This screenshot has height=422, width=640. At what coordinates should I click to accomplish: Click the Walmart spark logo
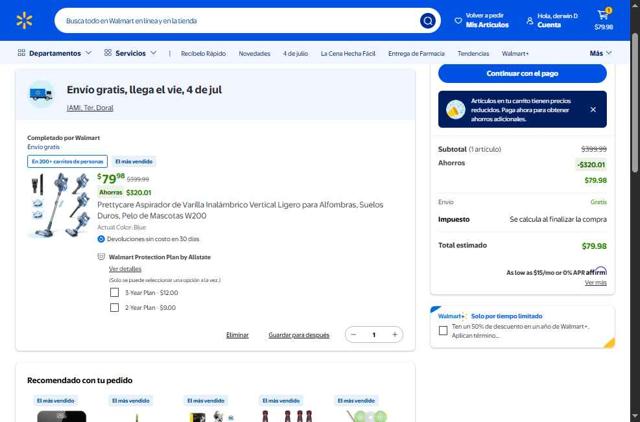[x=24, y=20]
